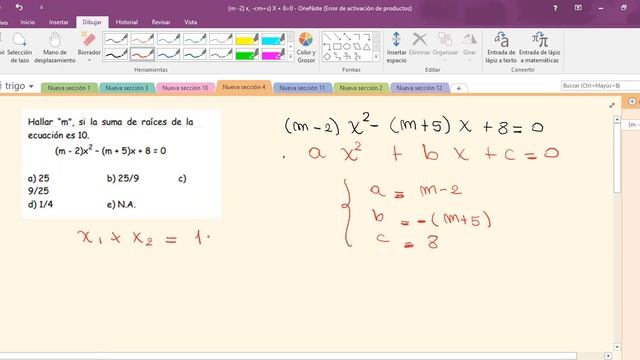Expand the pen gallery with the bottom arrow
This screenshot has height=360, width=640.
pyautogui.click(x=291, y=57)
